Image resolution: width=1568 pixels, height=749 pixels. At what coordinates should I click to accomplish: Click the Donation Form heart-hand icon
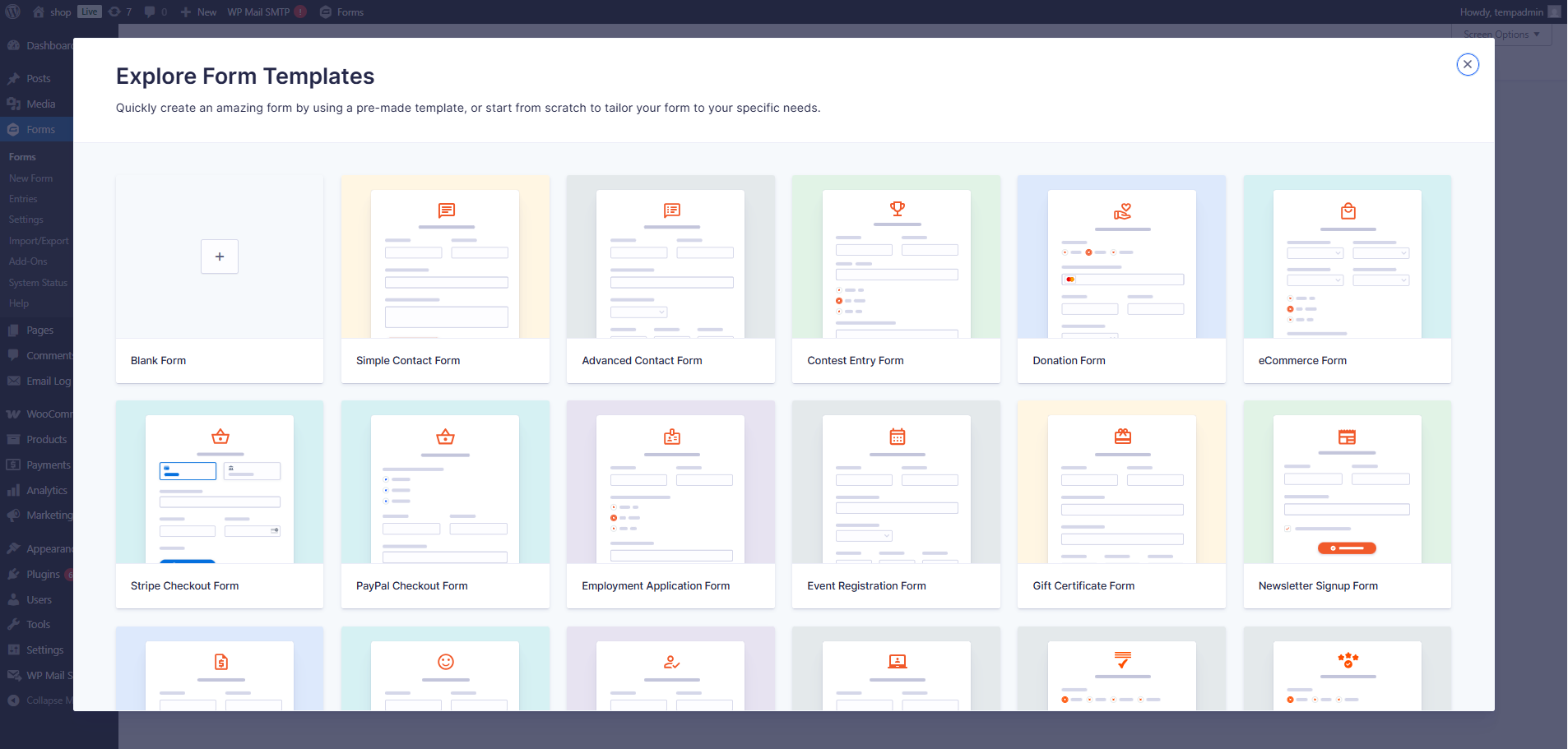(1123, 211)
